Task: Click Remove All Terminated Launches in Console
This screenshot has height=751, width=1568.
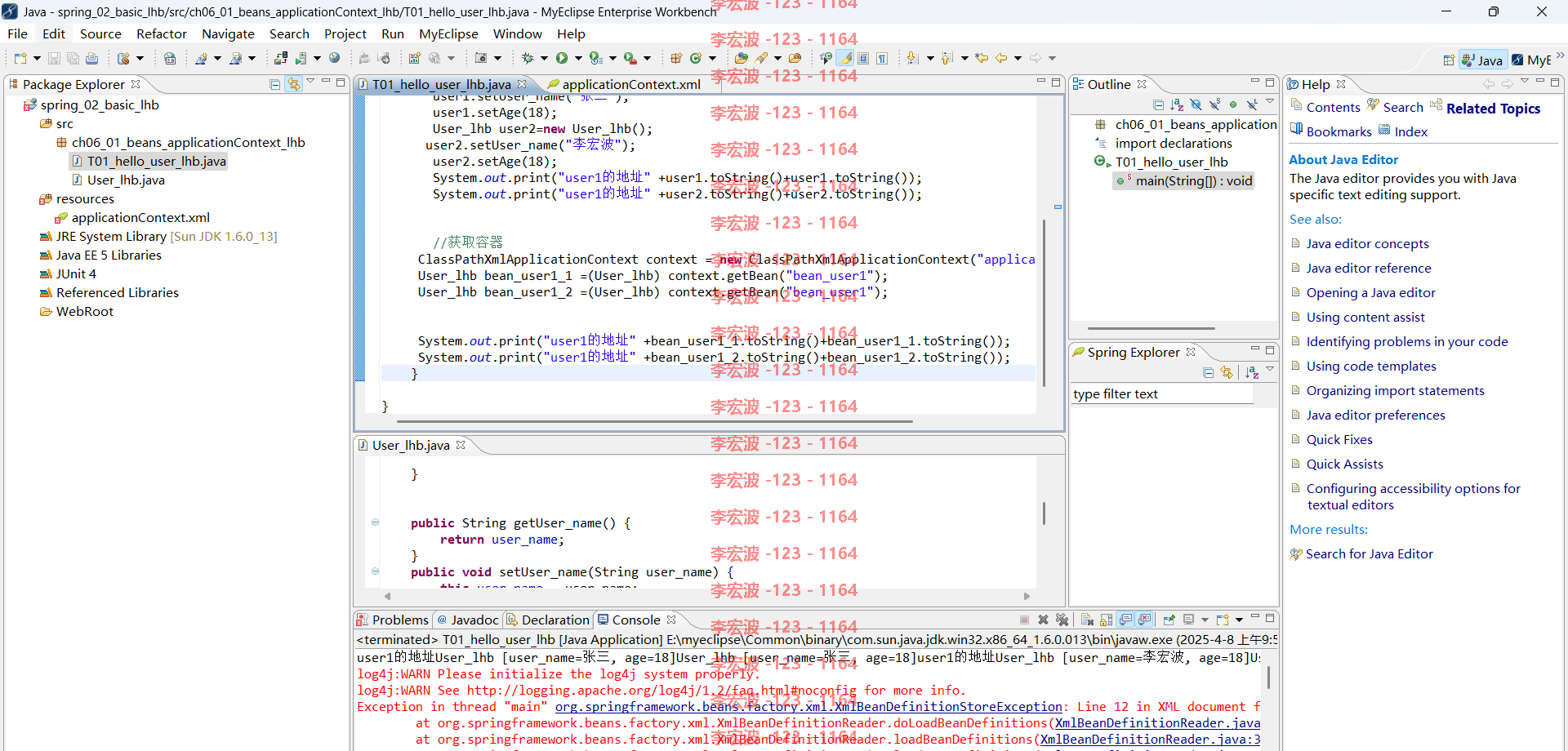Action: pos(1062,620)
